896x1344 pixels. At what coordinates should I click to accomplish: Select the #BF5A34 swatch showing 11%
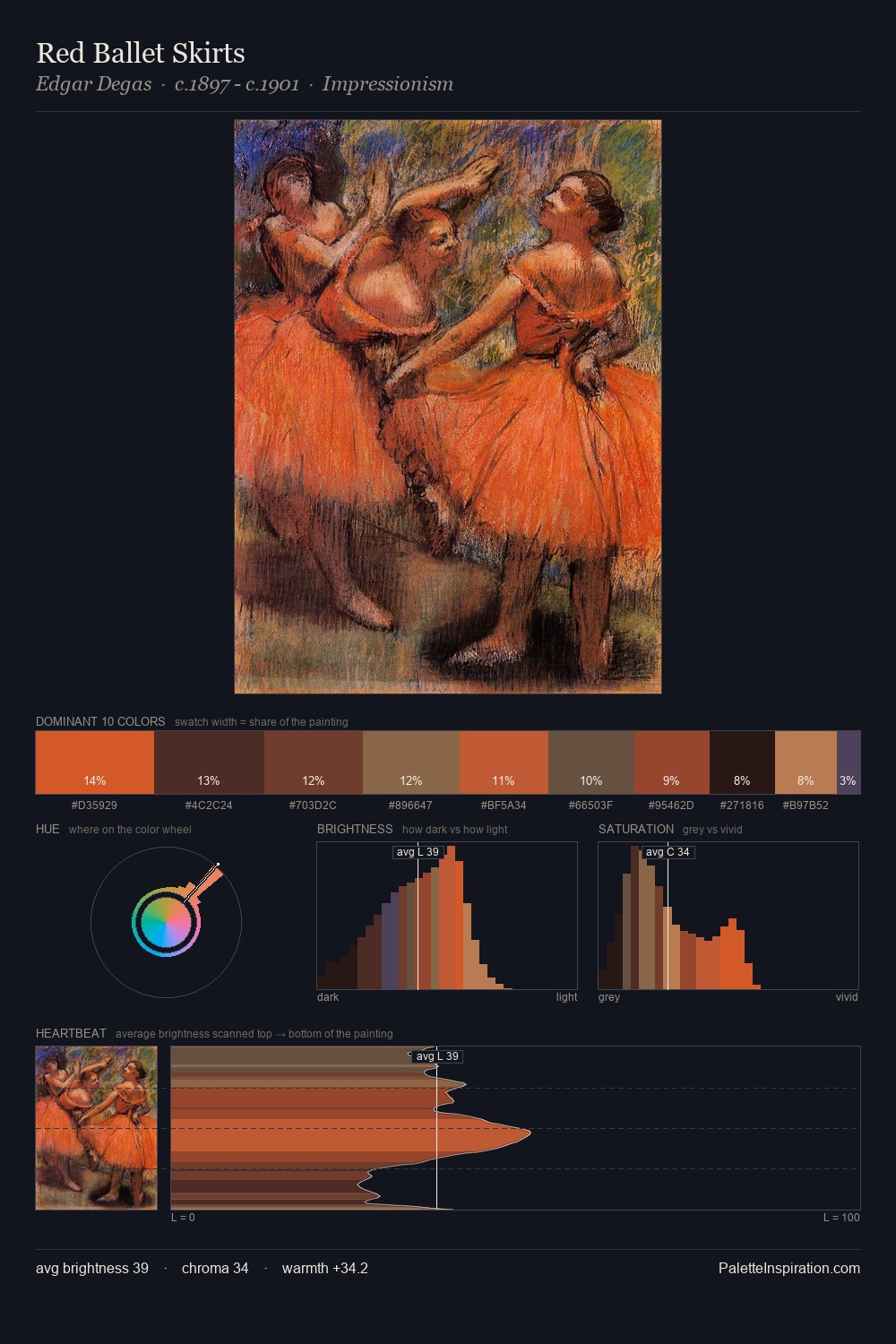click(x=504, y=762)
